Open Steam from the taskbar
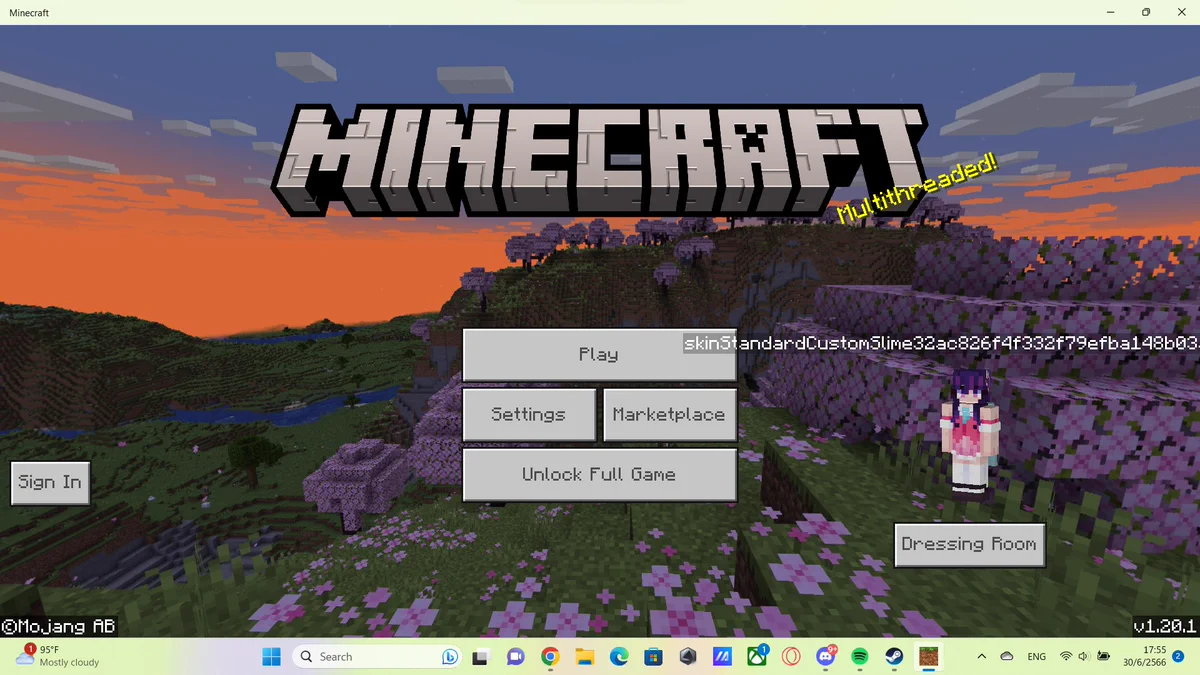Image resolution: width=1200 pixels, height=675 pixels. point(894,656)
